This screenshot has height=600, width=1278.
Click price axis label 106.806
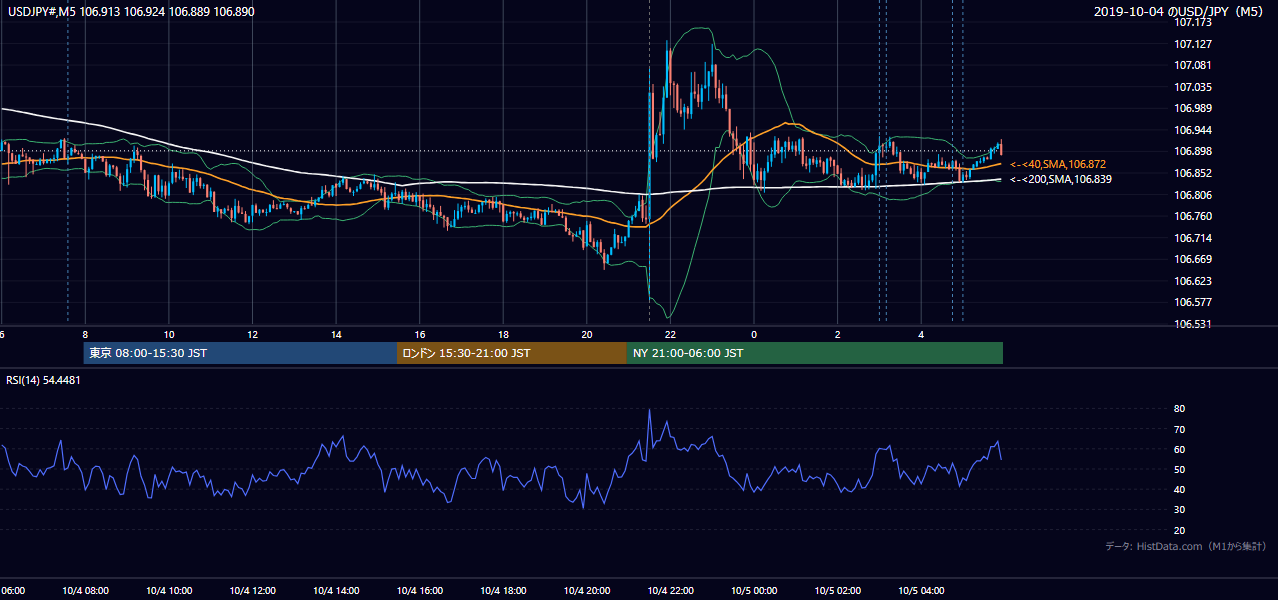[x=1193, y=195]
